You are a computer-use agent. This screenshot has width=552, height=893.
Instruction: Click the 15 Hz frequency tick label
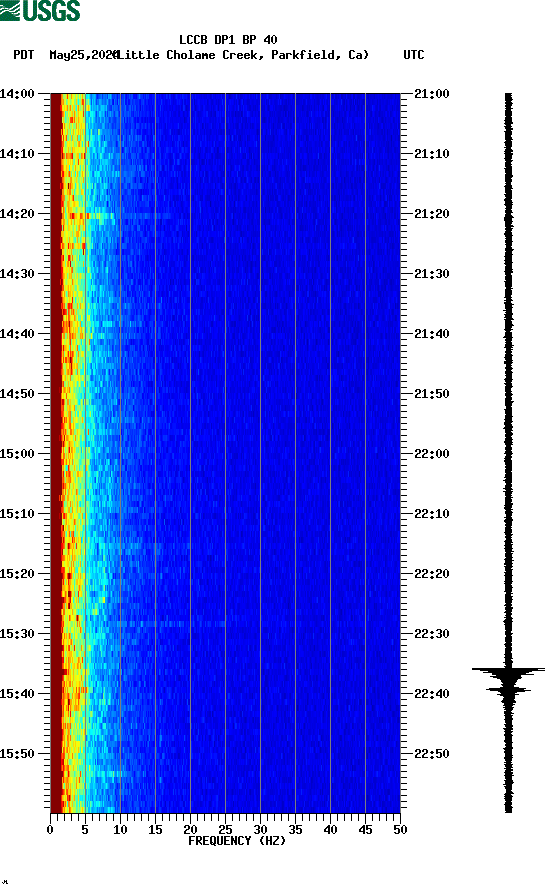(x=156, y=830)
